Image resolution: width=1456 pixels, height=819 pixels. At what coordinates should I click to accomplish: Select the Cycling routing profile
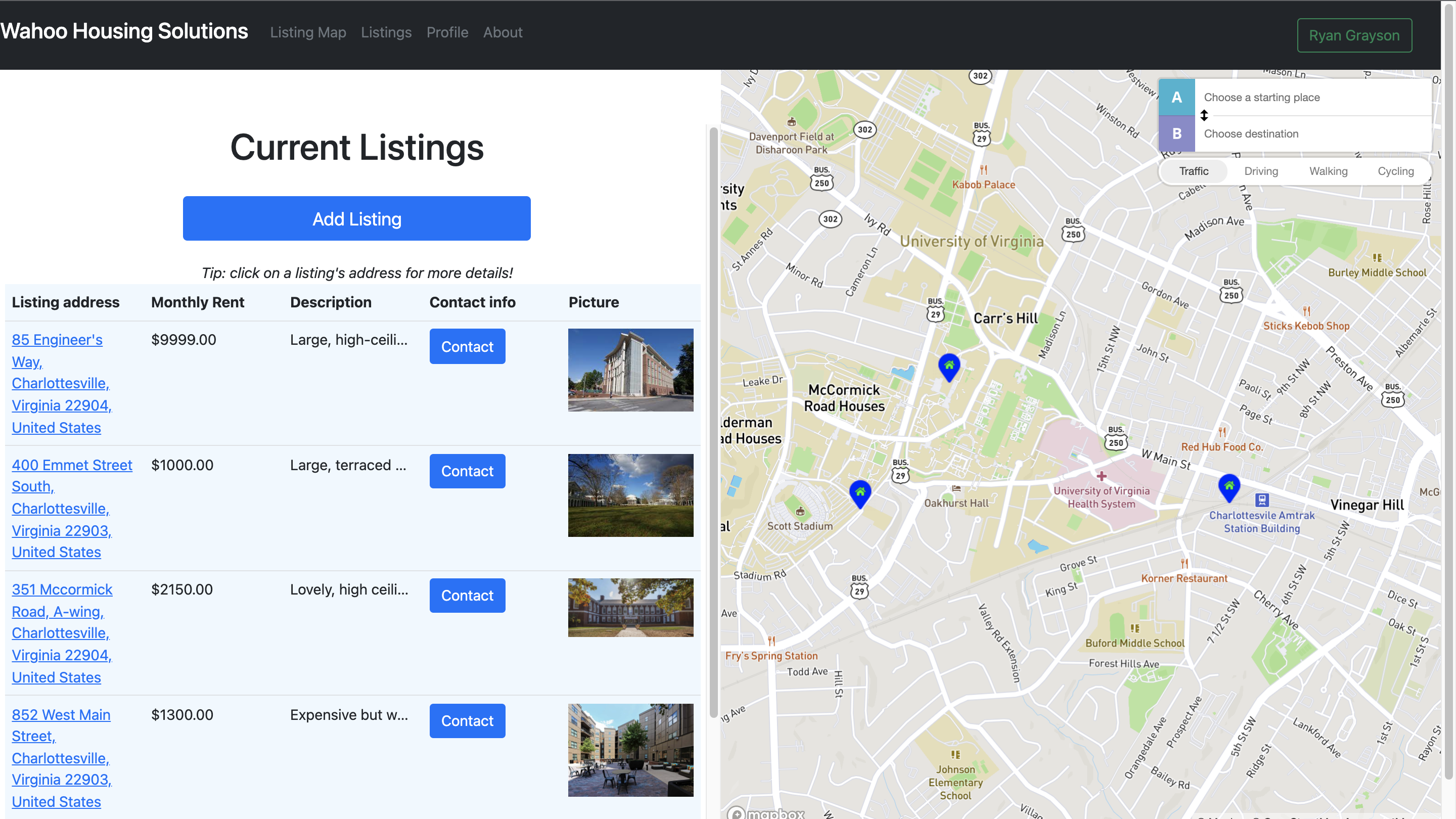1395,171
